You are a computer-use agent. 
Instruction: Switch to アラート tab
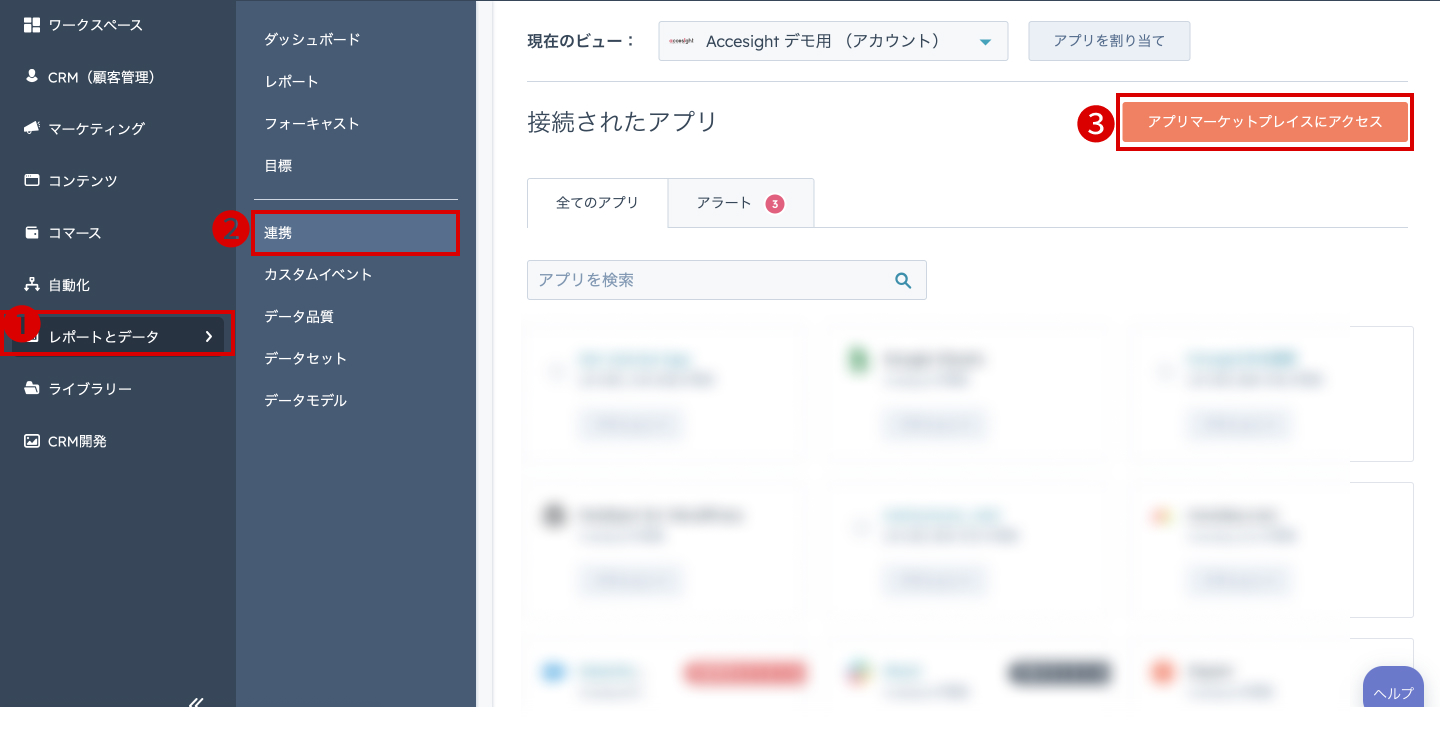click(741, 203)
